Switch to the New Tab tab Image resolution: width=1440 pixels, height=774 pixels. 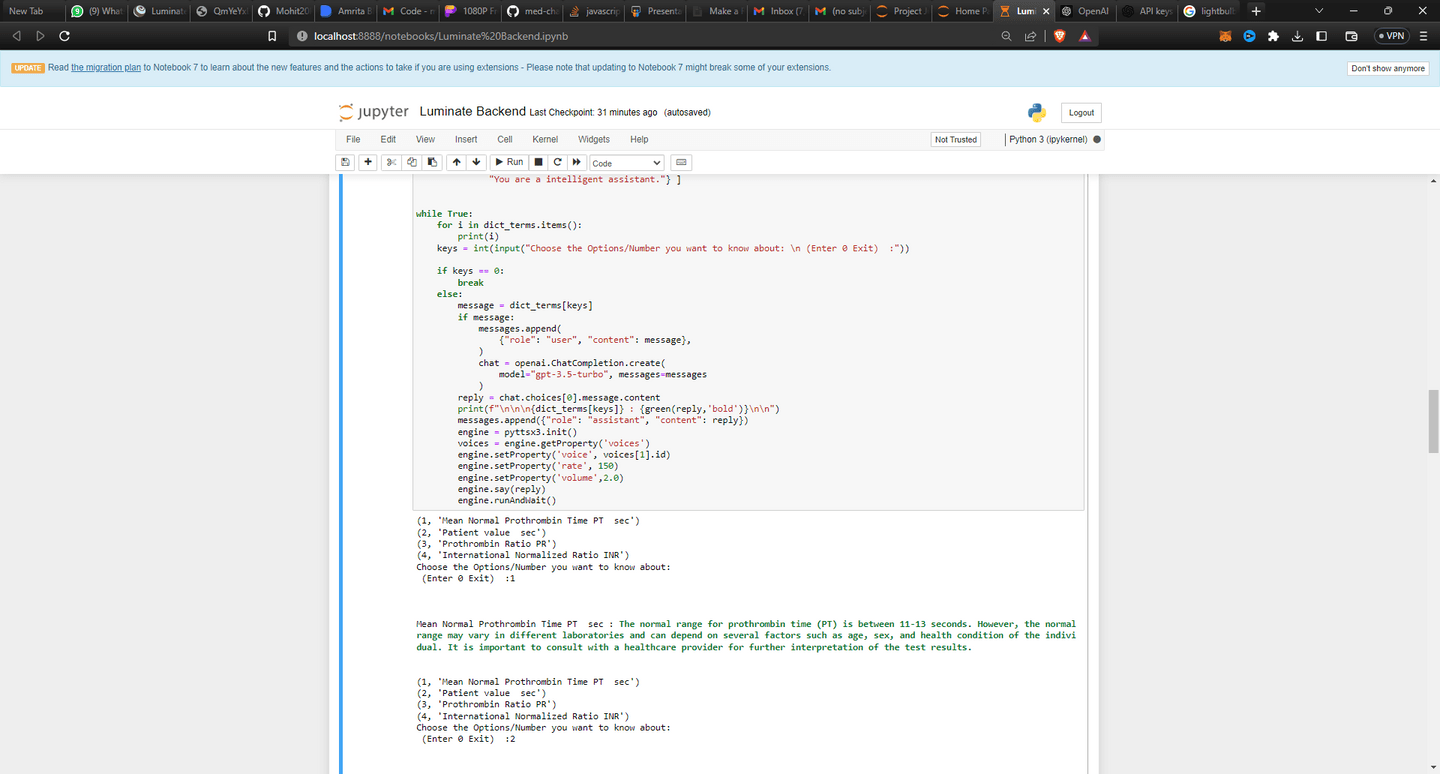pos(30,11)
